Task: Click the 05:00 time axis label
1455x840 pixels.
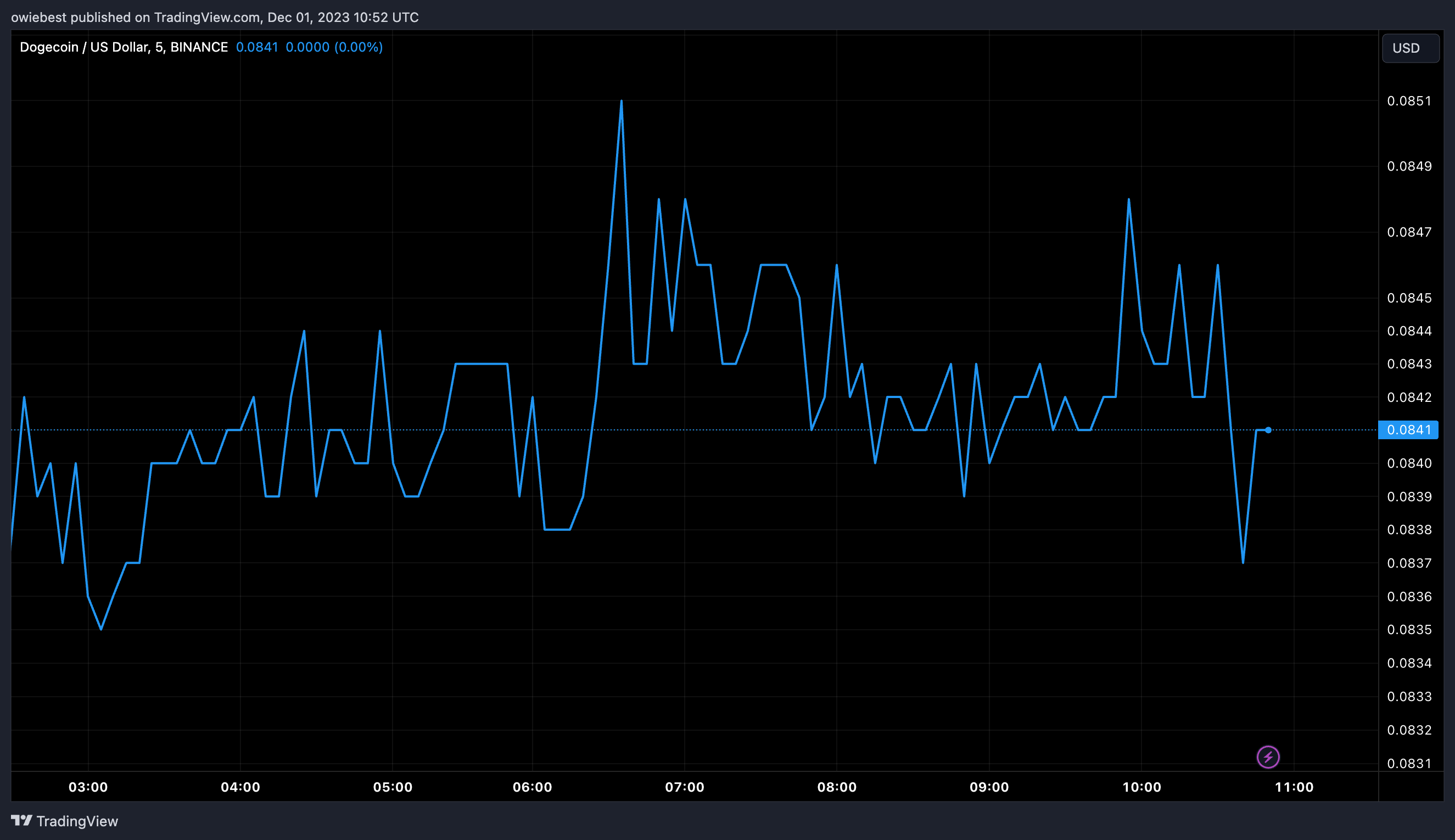Action: (x=393, y=787)
